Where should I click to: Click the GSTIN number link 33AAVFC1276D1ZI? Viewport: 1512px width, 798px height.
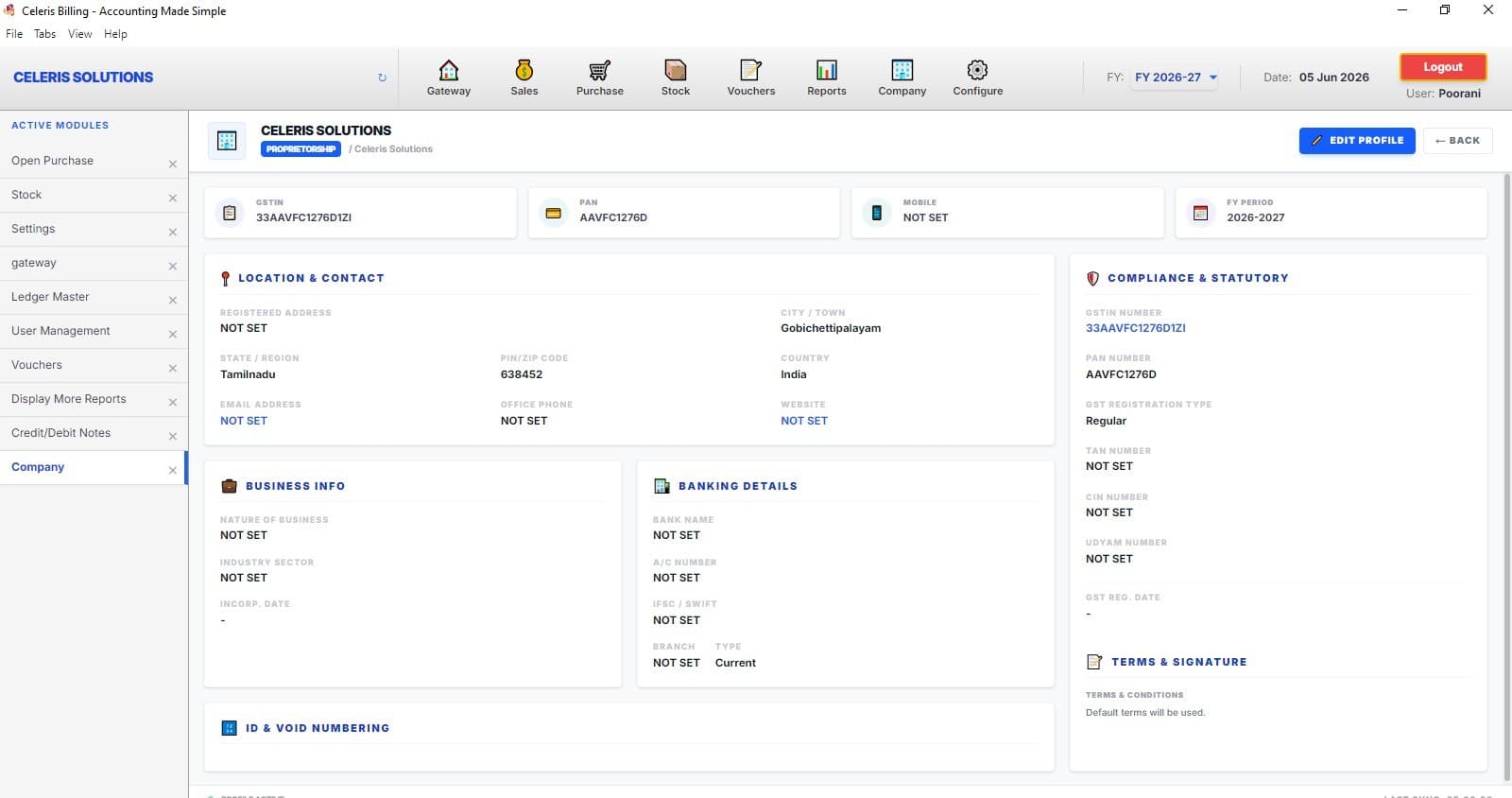click(1135, 328)
